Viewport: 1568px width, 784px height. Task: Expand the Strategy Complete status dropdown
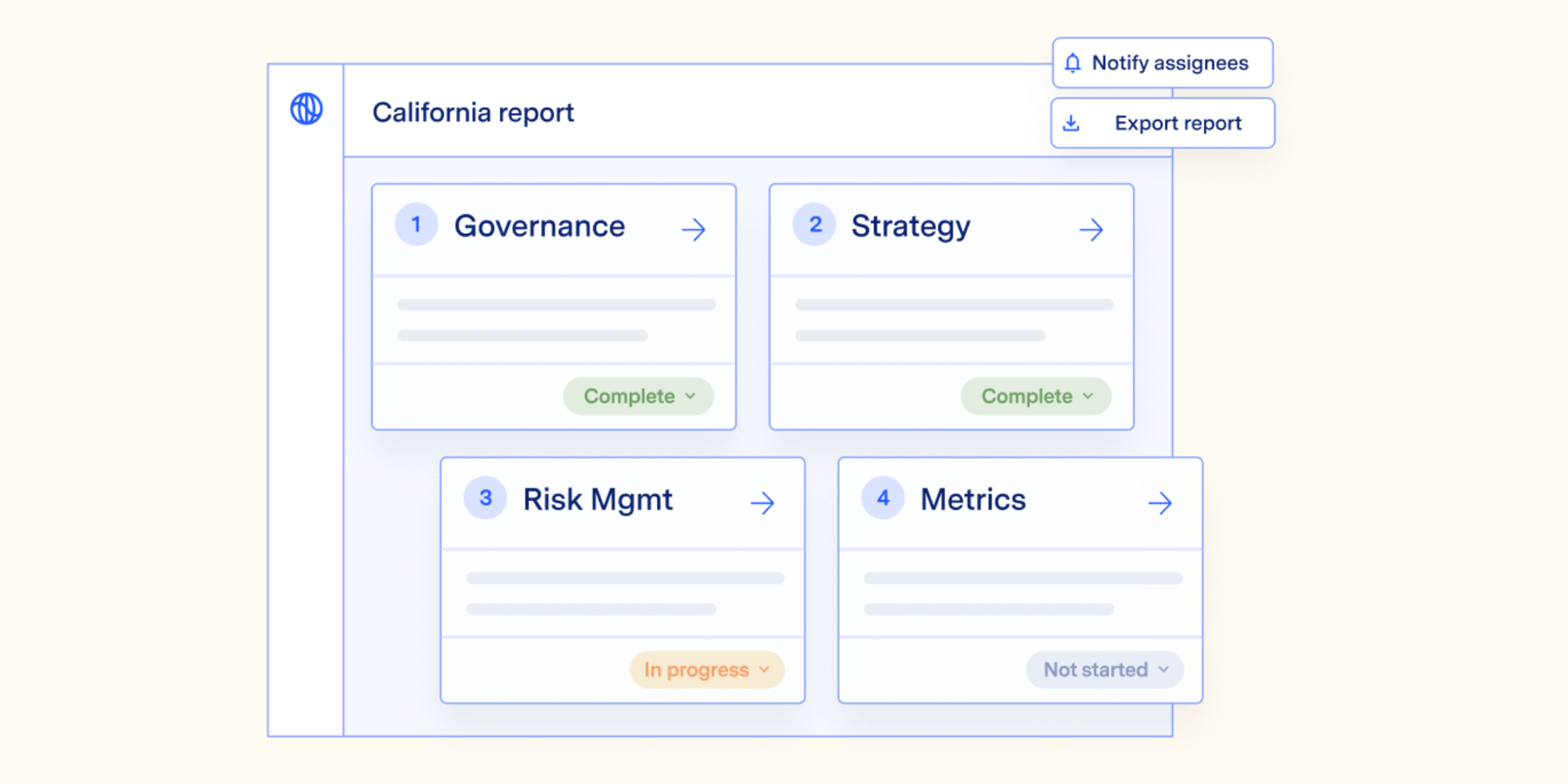pyautogui.click(x=1036, y=396)
